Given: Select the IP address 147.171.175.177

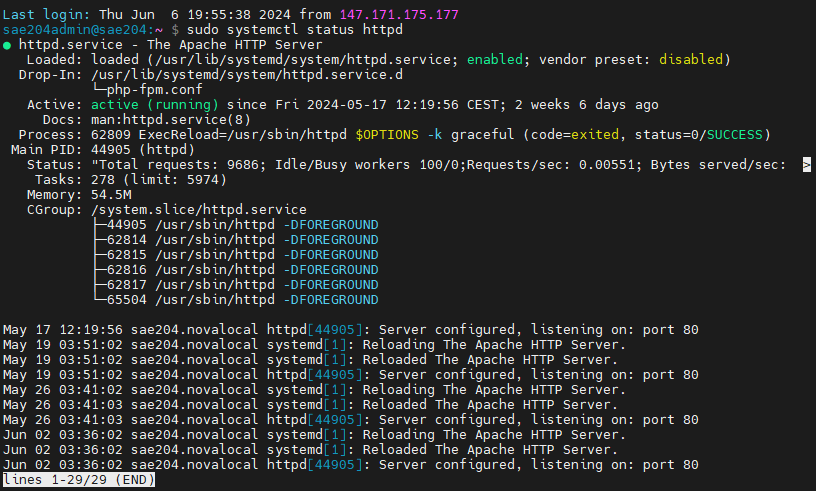Looking at the screenshot, I should [x=399, y=15].
